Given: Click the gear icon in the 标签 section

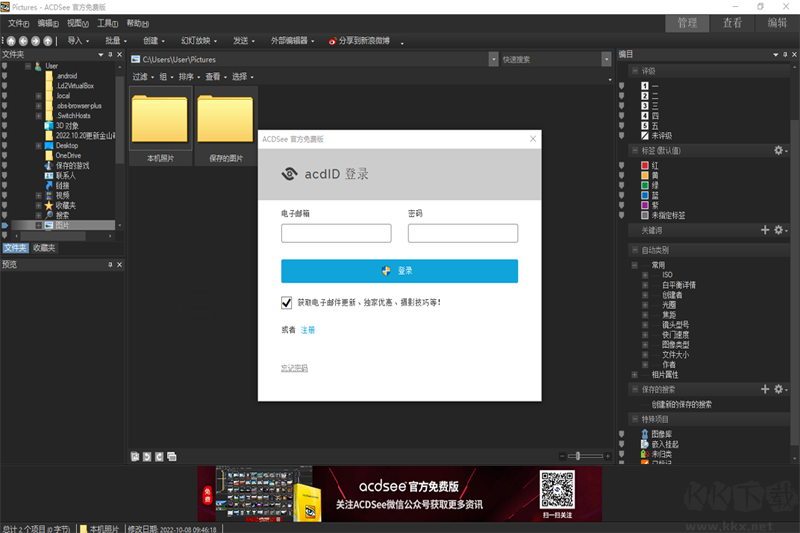Looking at the screenshot, I should (779, 150).
